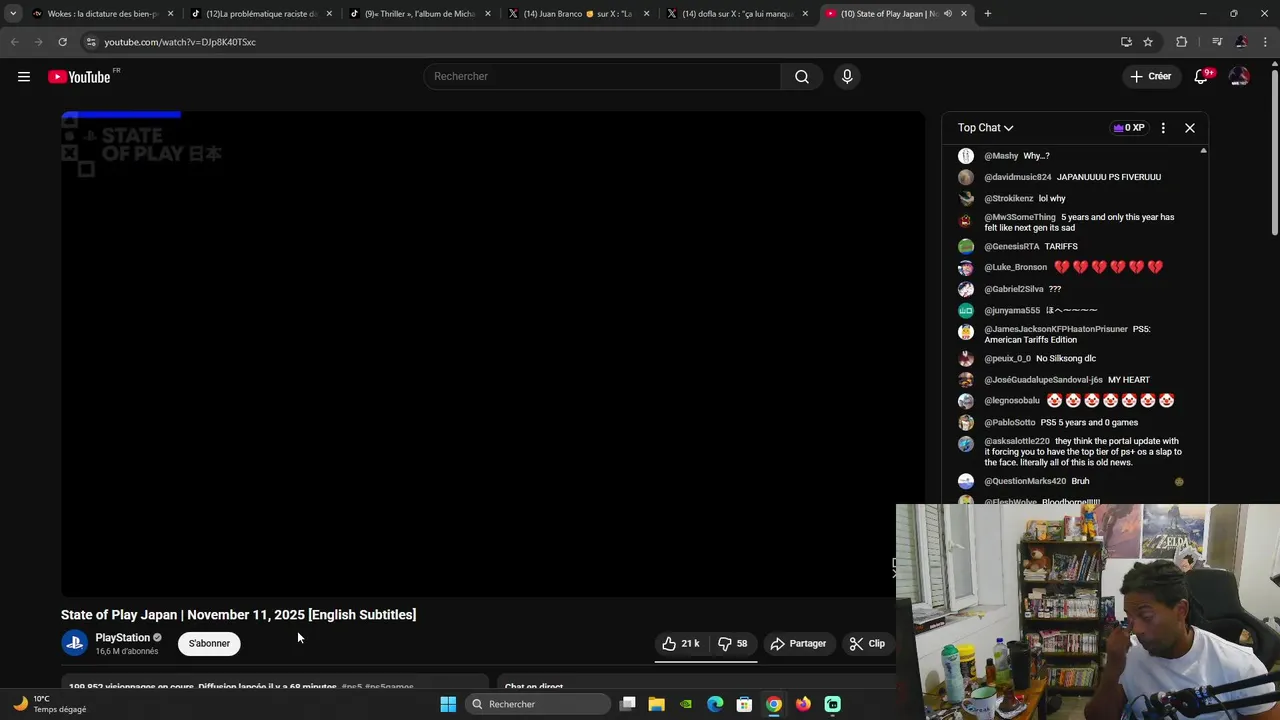This screenshot has height=720, width=1280.
Task: Open PlayStation channel avatar
Action: [74, 643]
